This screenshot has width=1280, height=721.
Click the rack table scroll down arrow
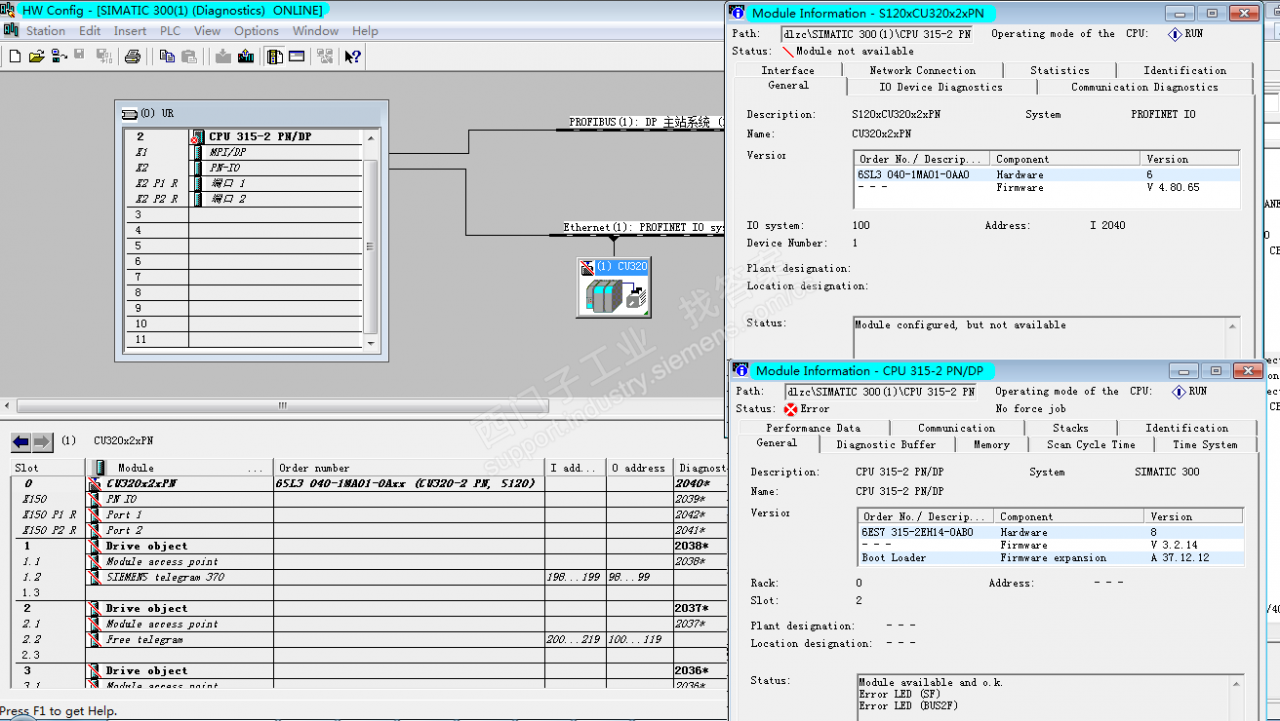(x=372, y=342)
